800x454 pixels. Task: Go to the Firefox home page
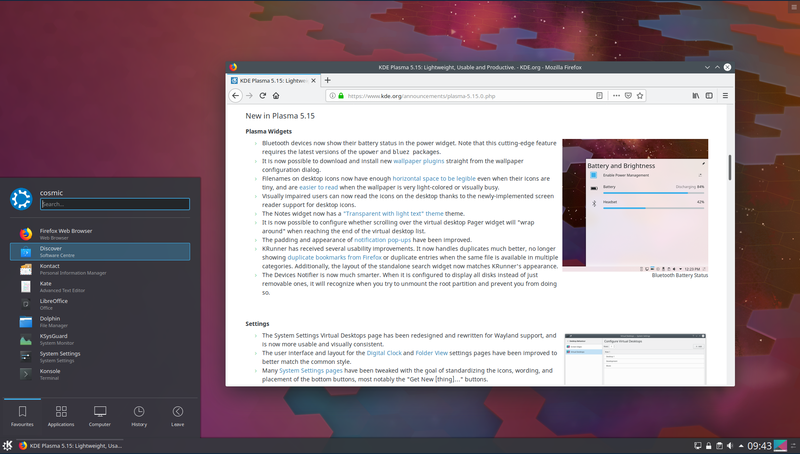click(x=276, y=95)
